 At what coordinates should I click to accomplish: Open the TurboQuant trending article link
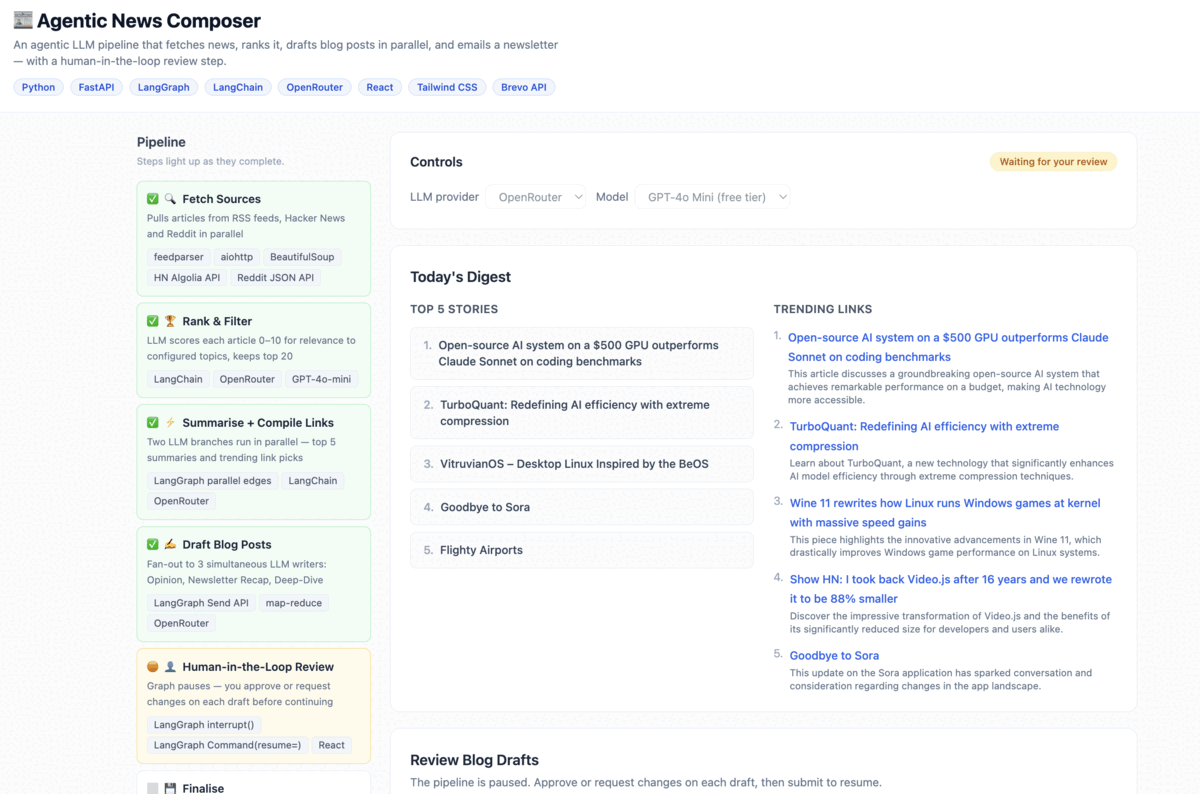(x=924, y=425)
